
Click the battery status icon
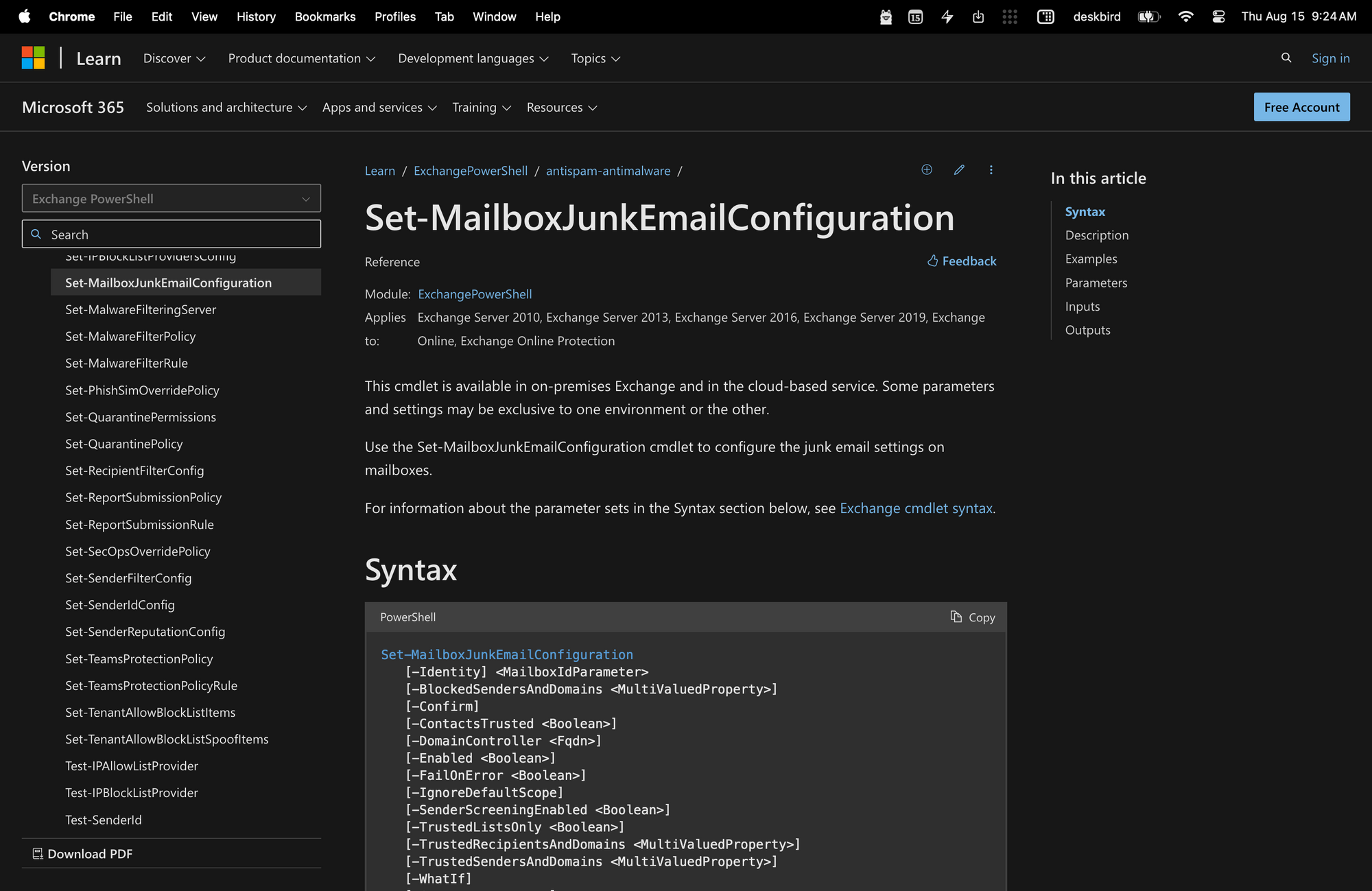point(1149,16)
